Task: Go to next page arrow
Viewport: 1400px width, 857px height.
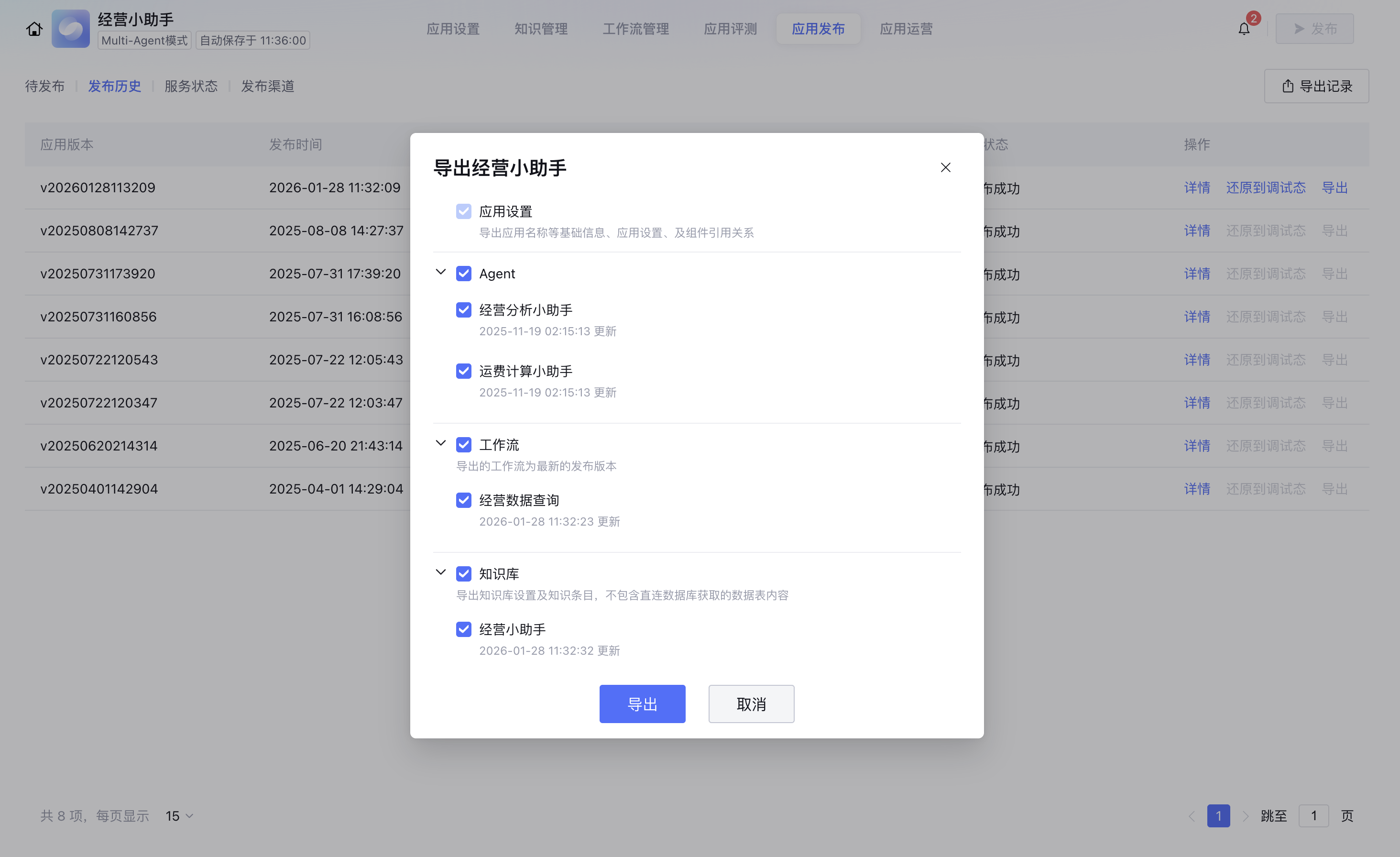Action: (1245, 816)
